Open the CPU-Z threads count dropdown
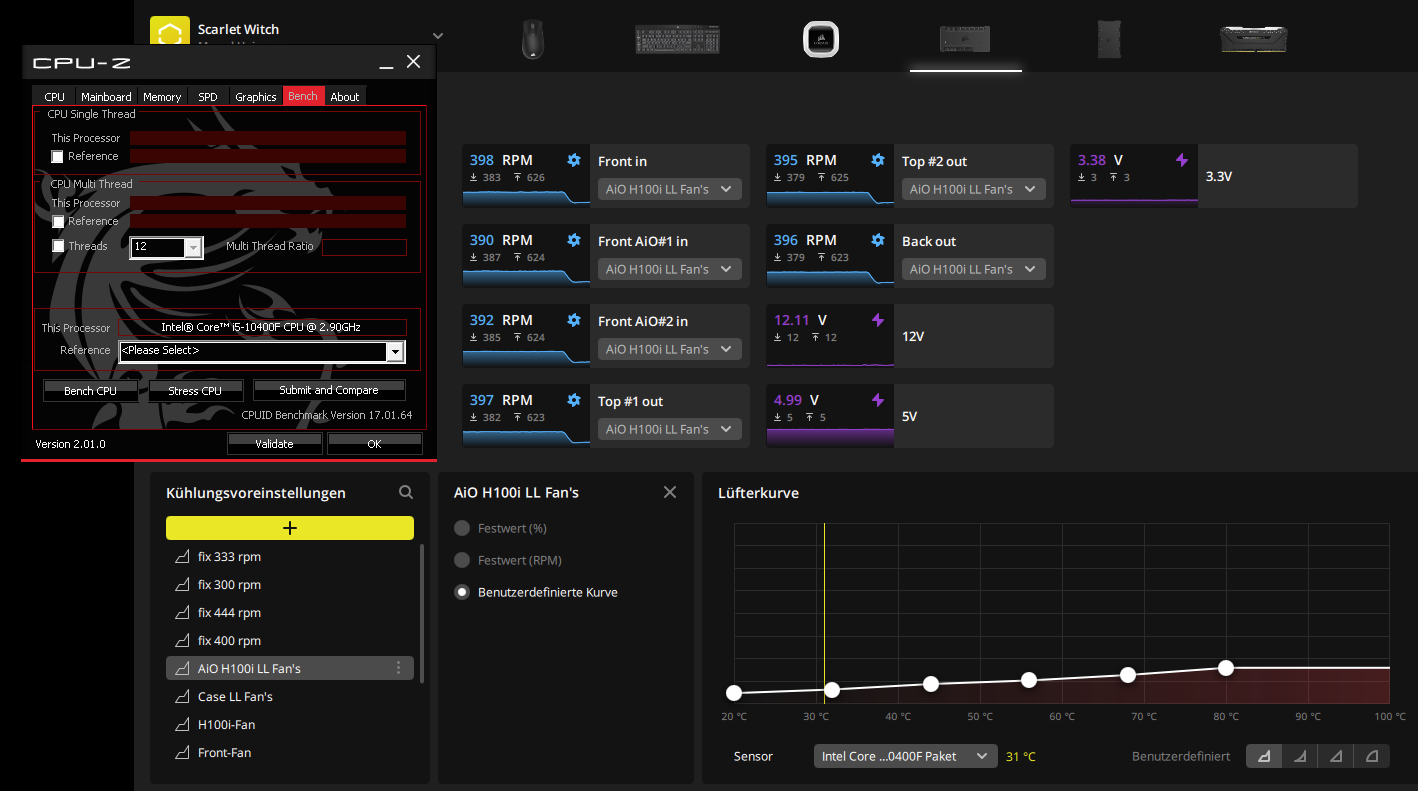Screen dimensions: 1418x791 pyautogui.click(x=167, y=247)
